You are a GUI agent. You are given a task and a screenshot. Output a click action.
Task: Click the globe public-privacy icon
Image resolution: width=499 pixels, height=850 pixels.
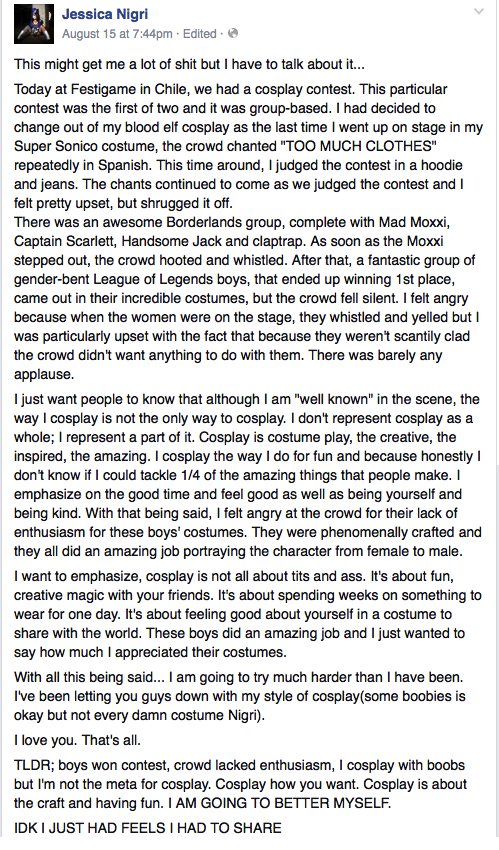(233, 34)
